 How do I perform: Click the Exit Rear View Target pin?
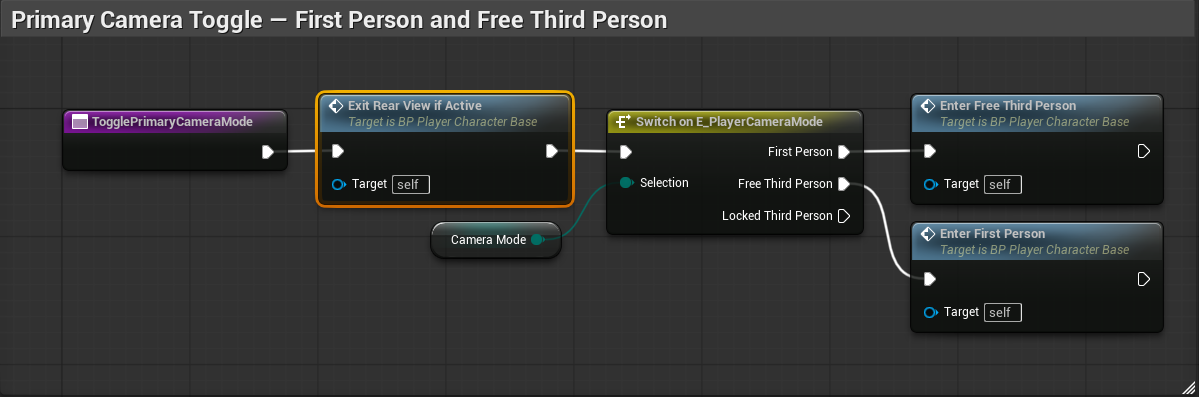(339, 184)
